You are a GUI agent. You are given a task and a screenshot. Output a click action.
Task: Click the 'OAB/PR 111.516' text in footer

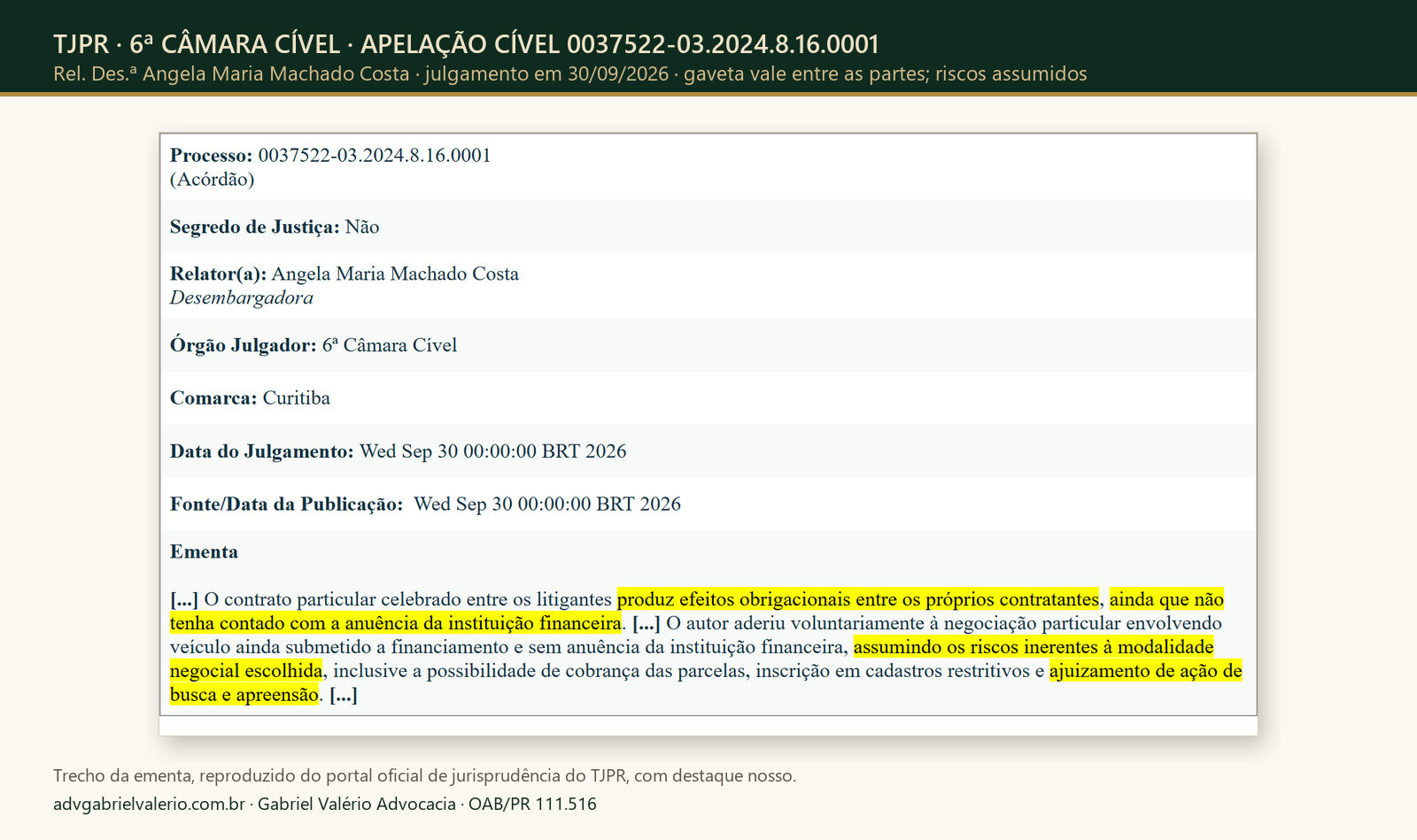click(532, 805)
